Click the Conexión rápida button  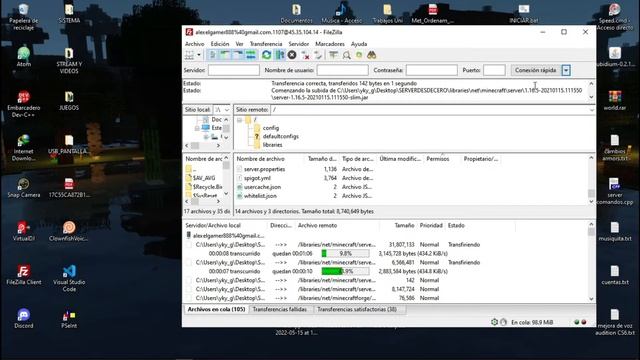536,70
